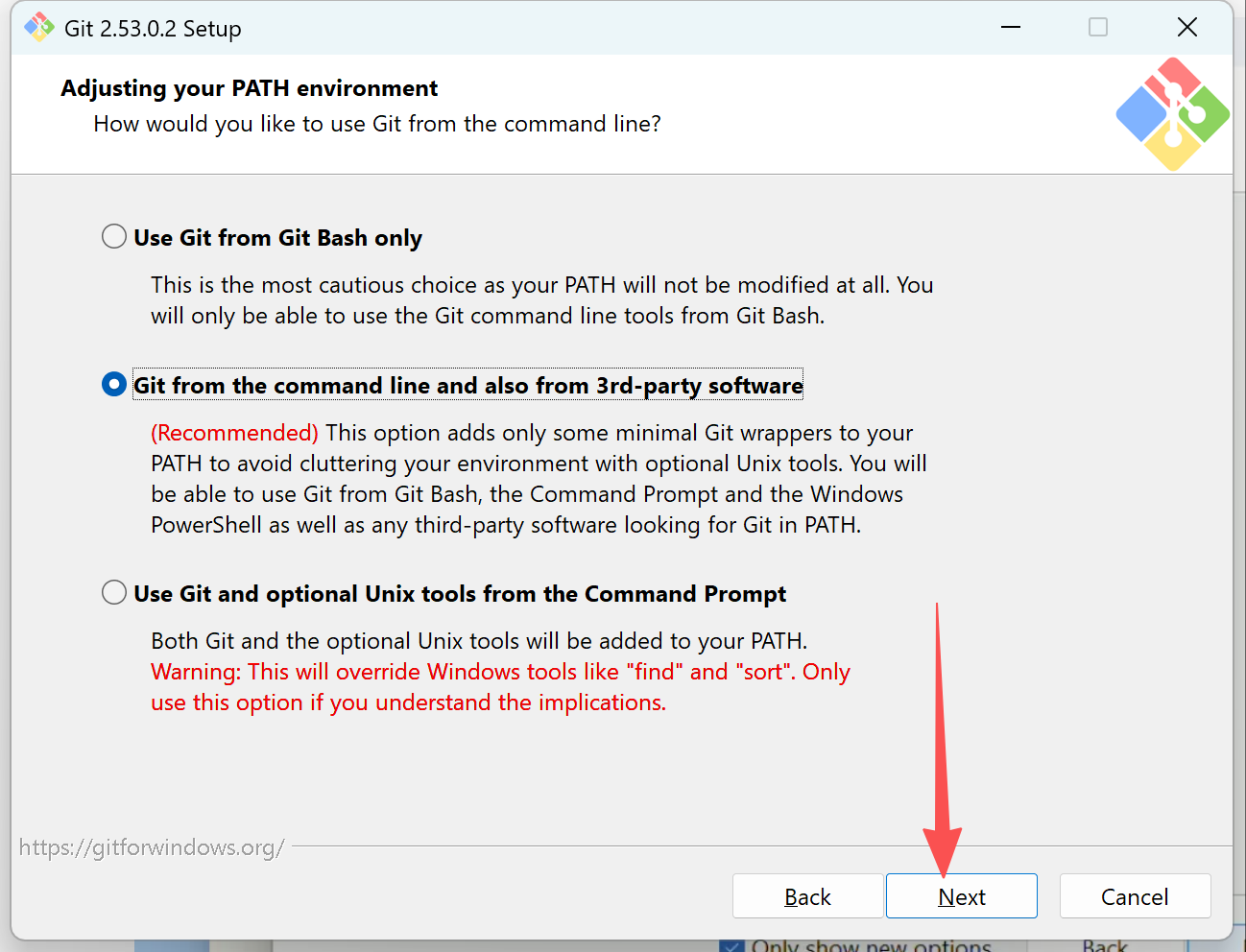Click the Next button

(961, 895)
